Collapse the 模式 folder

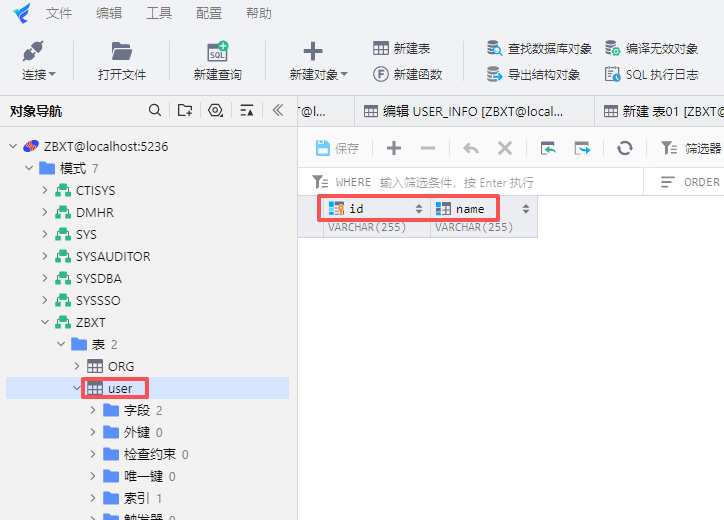[29, 168]
